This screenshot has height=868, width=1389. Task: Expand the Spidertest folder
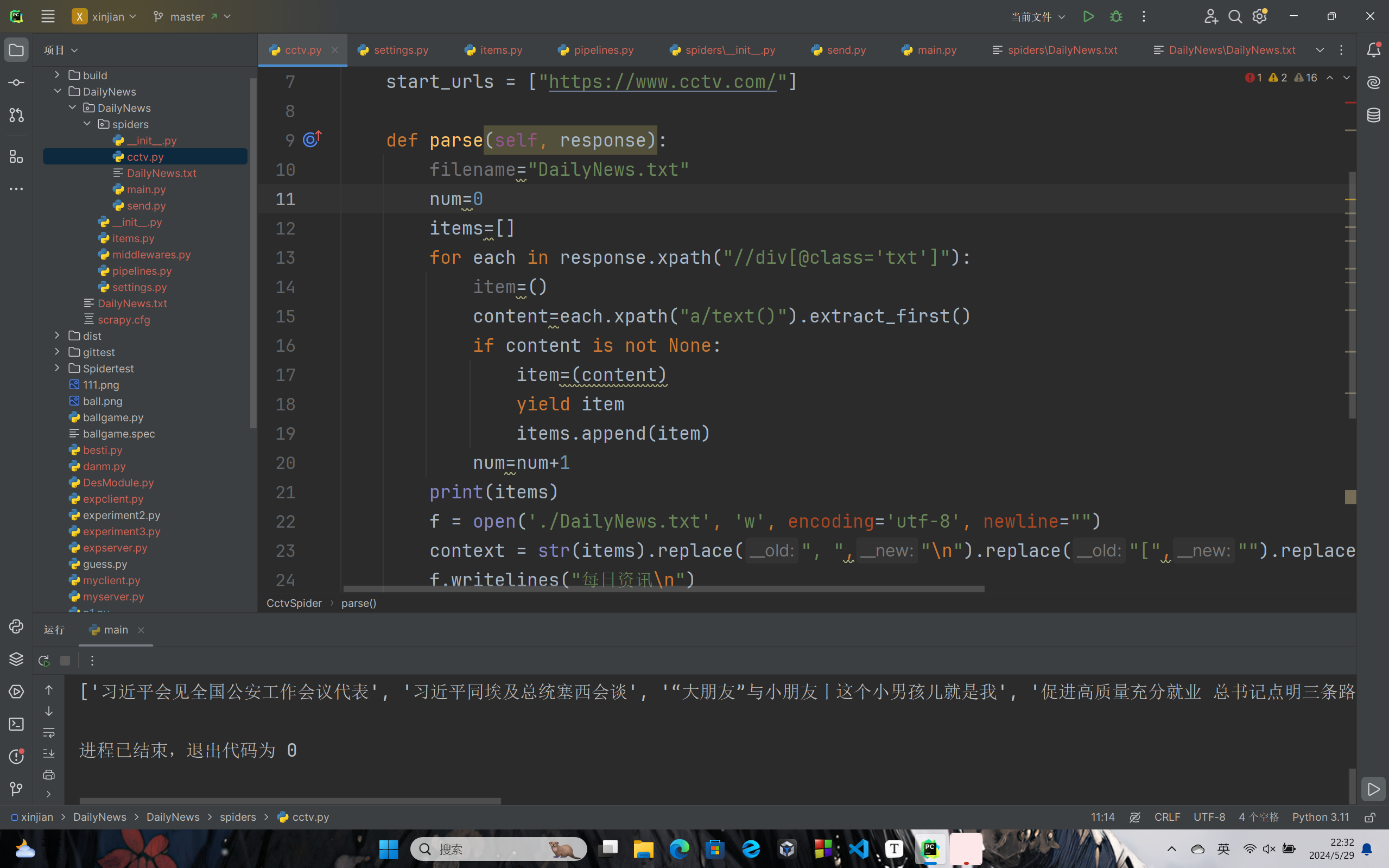pyautogui.click(x=57, y=368)
